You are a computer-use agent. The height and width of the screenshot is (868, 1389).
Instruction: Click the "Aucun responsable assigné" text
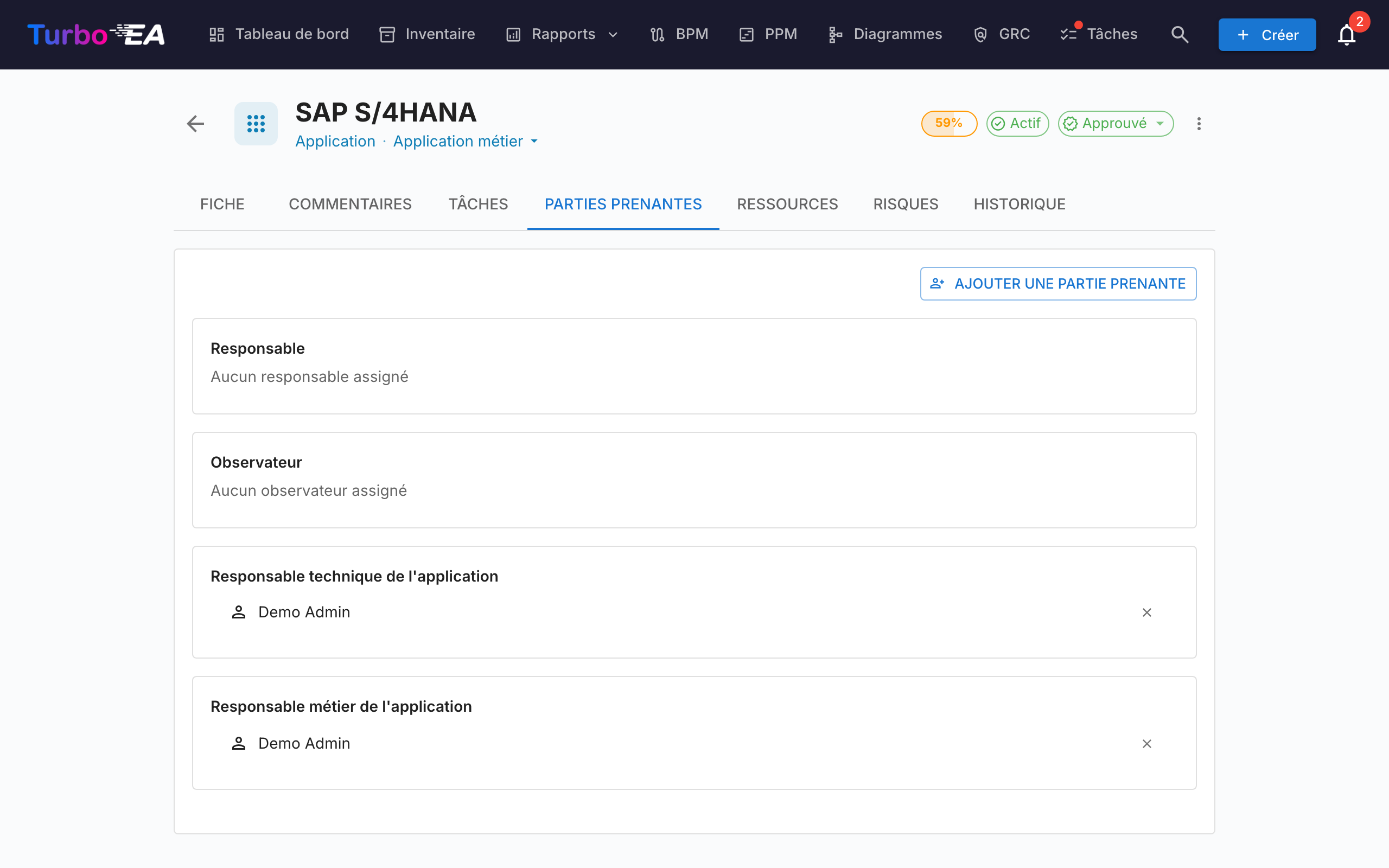(309, 376)
